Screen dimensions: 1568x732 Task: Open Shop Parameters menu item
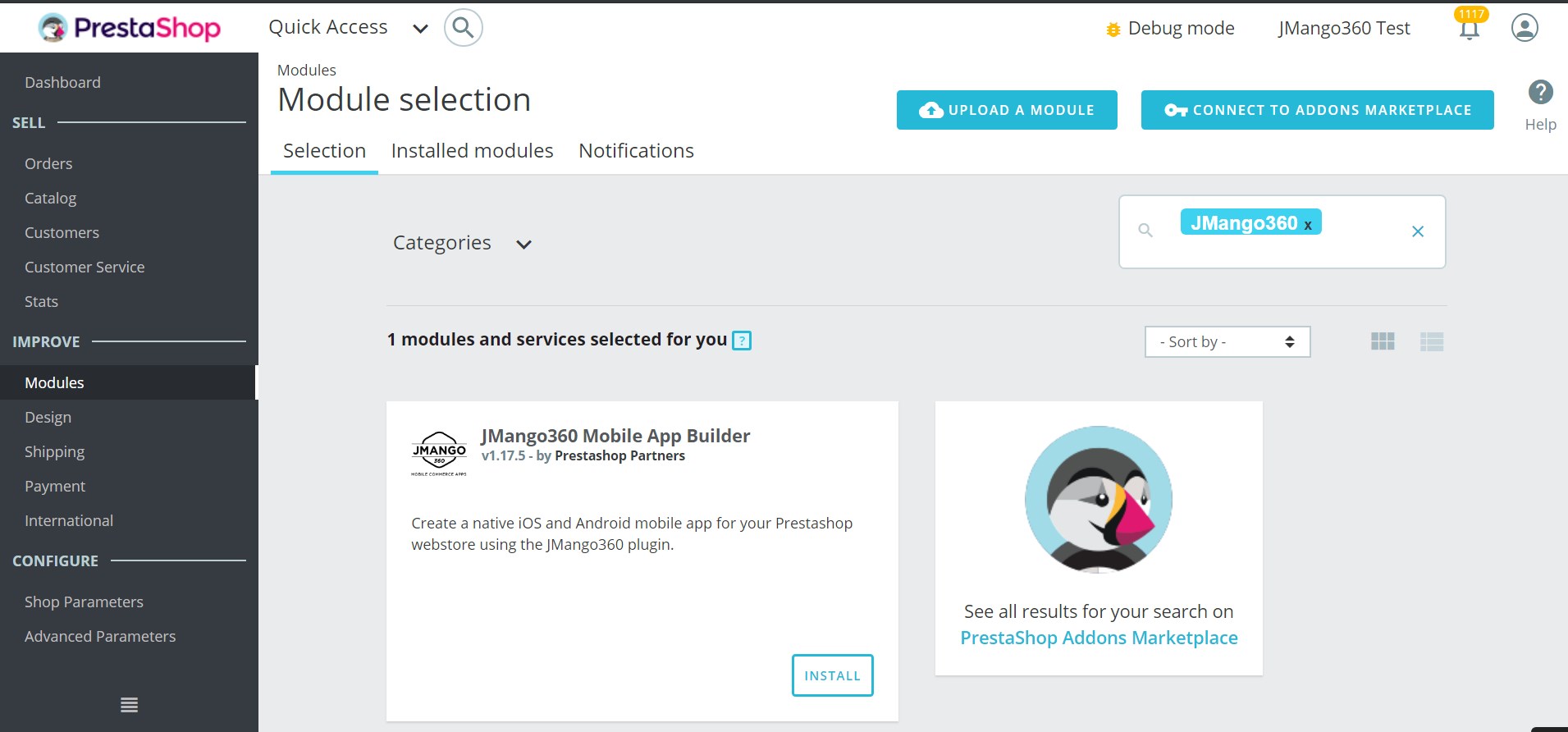[84, 602]
